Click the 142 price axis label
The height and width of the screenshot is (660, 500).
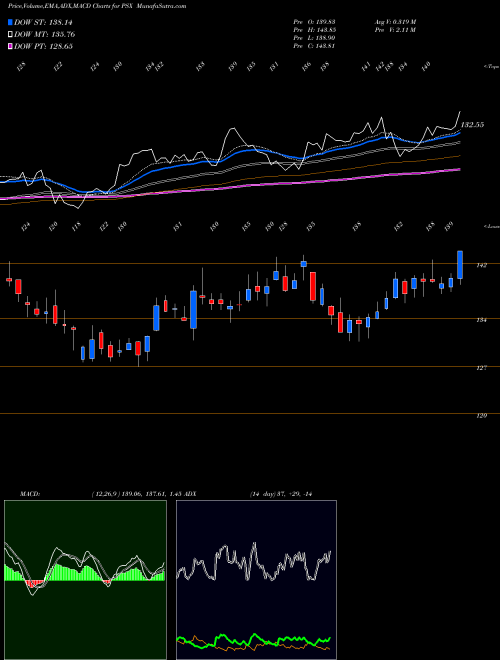pyautogui.click(x=481, y=265)
